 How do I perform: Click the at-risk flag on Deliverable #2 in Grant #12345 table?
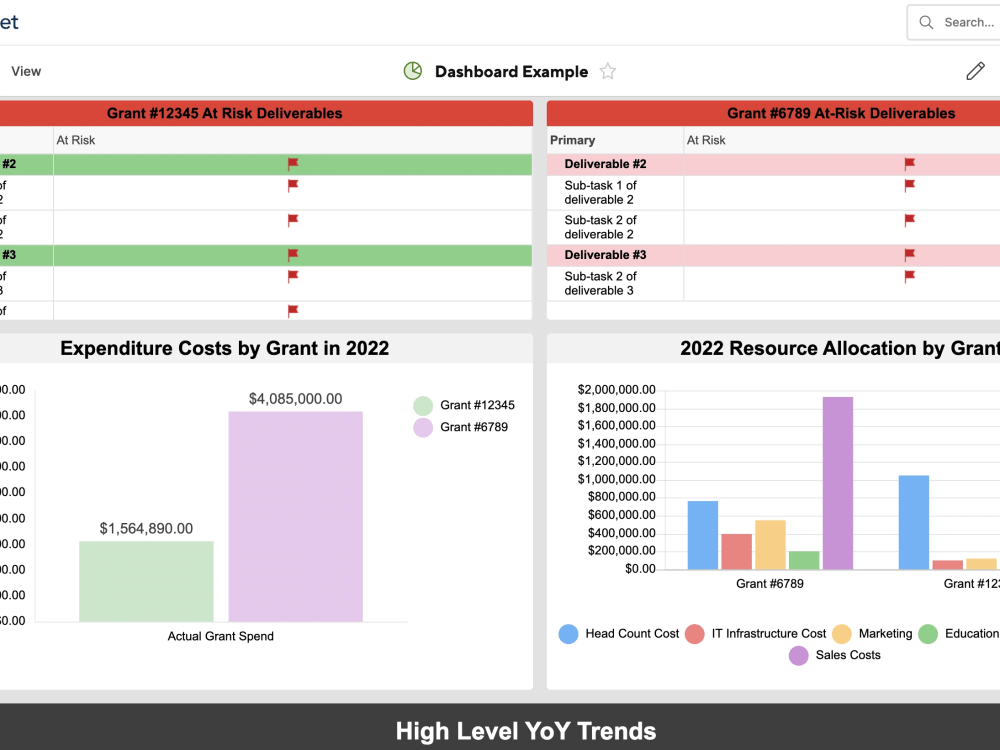[x=292, y=163]
